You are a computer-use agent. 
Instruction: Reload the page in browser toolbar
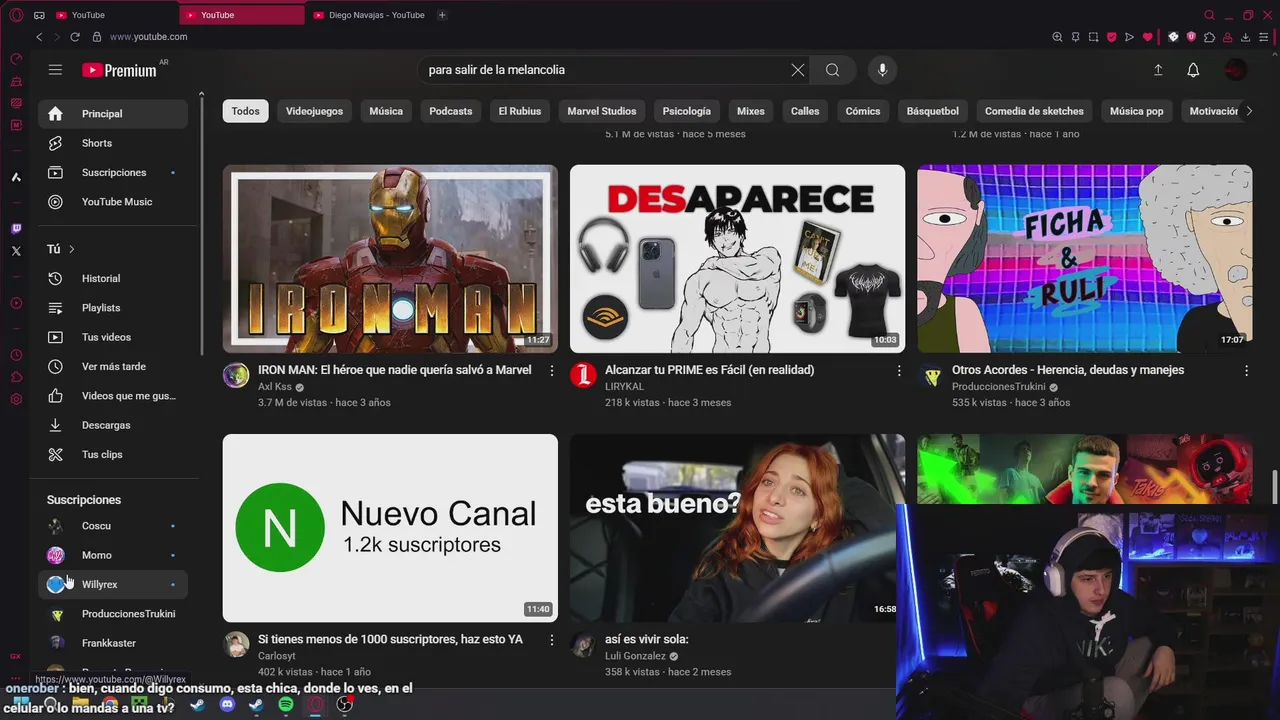[x=74, y=37]
